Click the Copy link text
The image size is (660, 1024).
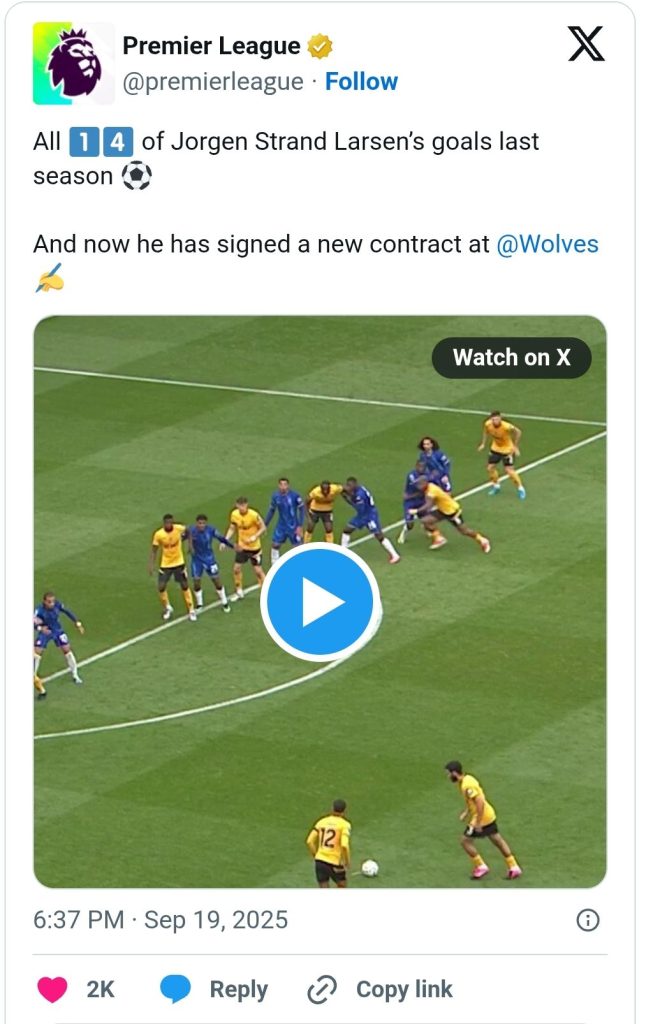pyautogui.click(x=404, y=989)
